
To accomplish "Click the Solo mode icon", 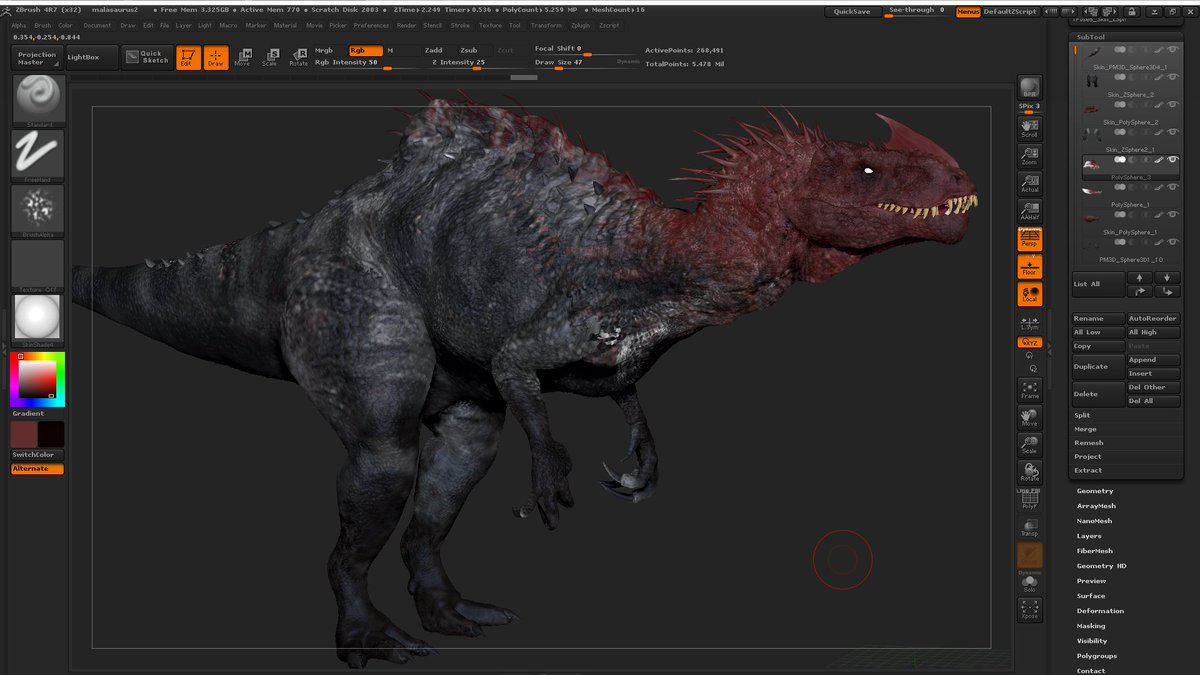I will (x=1029, y=583).
